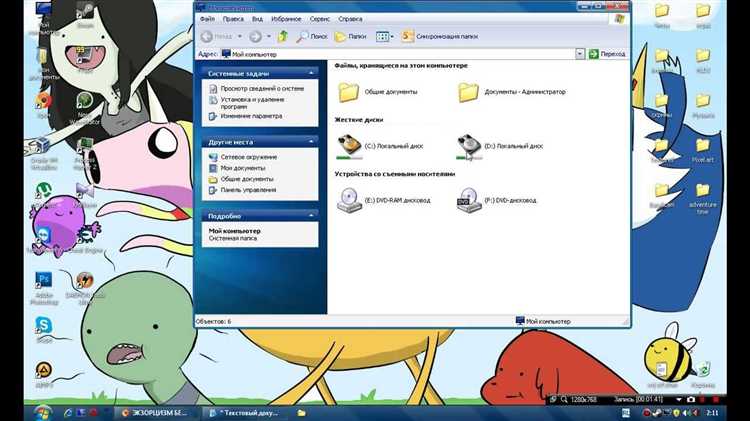Open the Правка menu
The image size is (750, 421).
(233, 19)
